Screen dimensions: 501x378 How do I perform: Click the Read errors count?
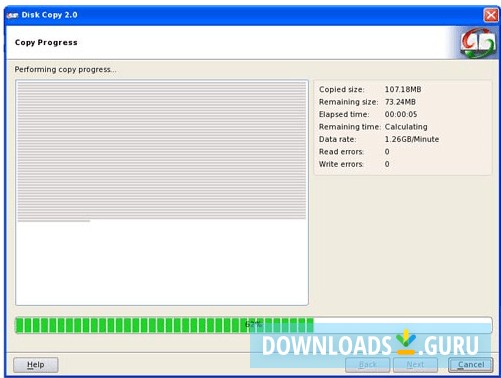click(387, 152)
